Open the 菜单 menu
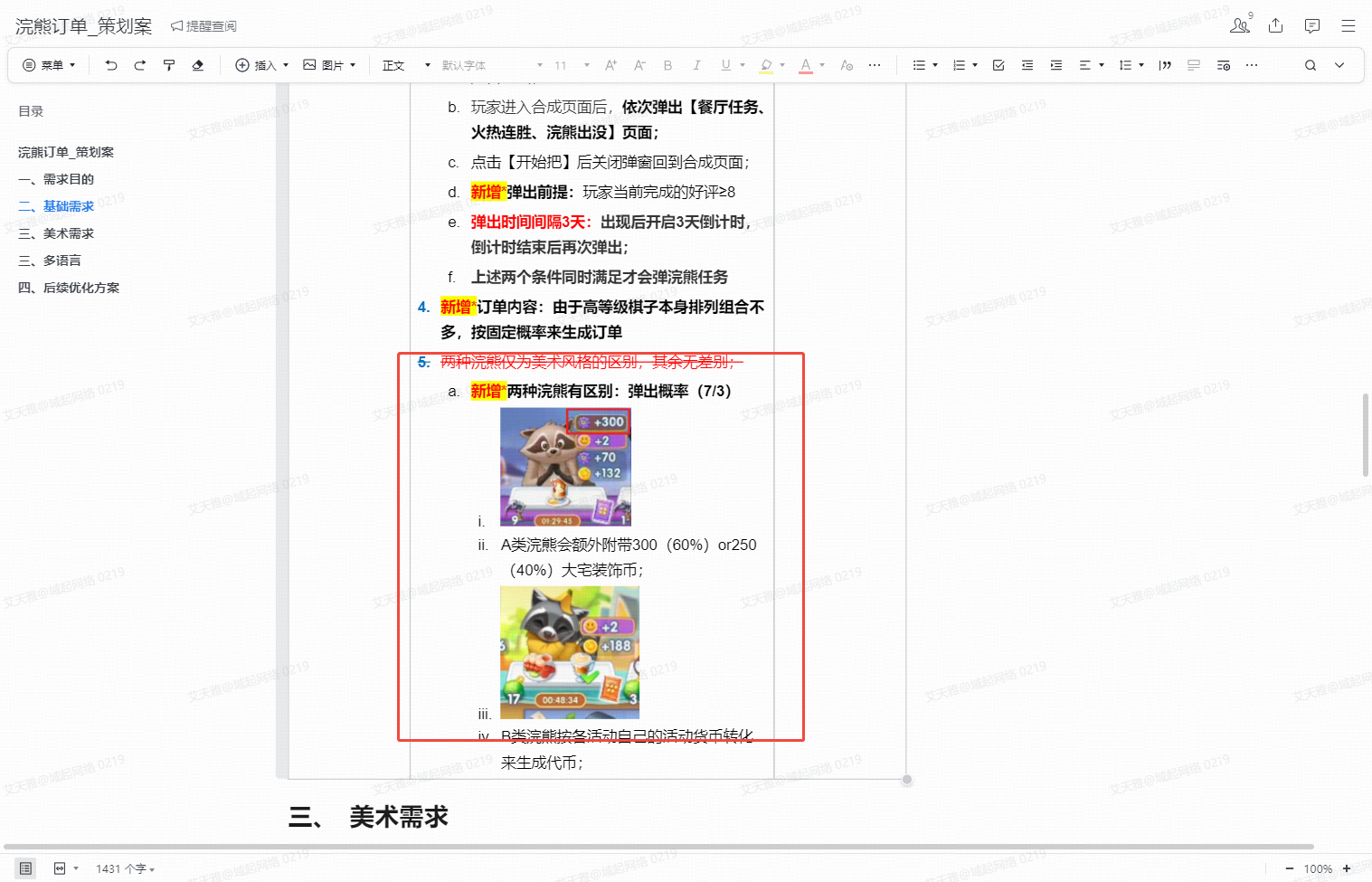Screen dimensions: 1372x882 [x=49, y=64]
